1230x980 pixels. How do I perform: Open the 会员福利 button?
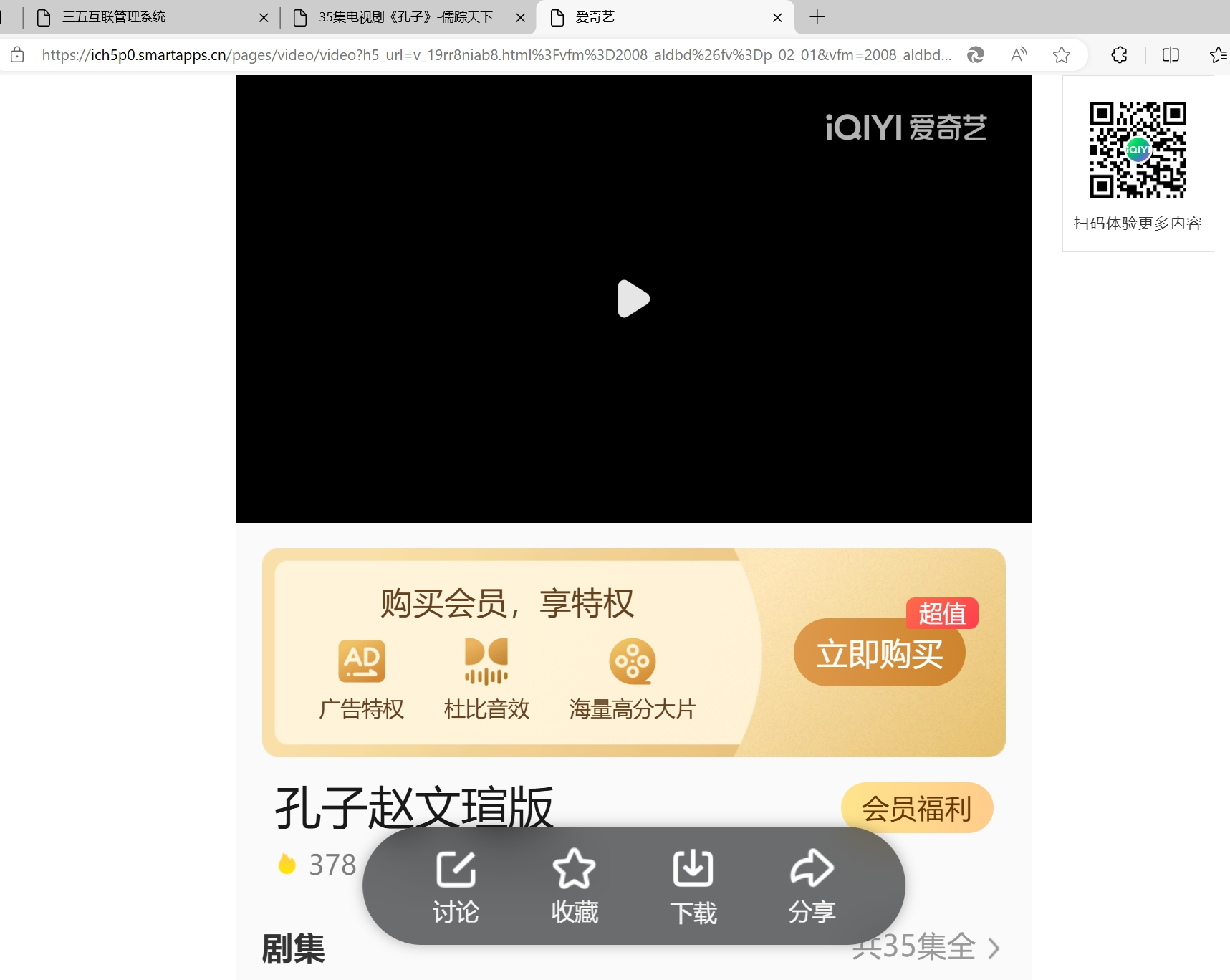[917, 808]
